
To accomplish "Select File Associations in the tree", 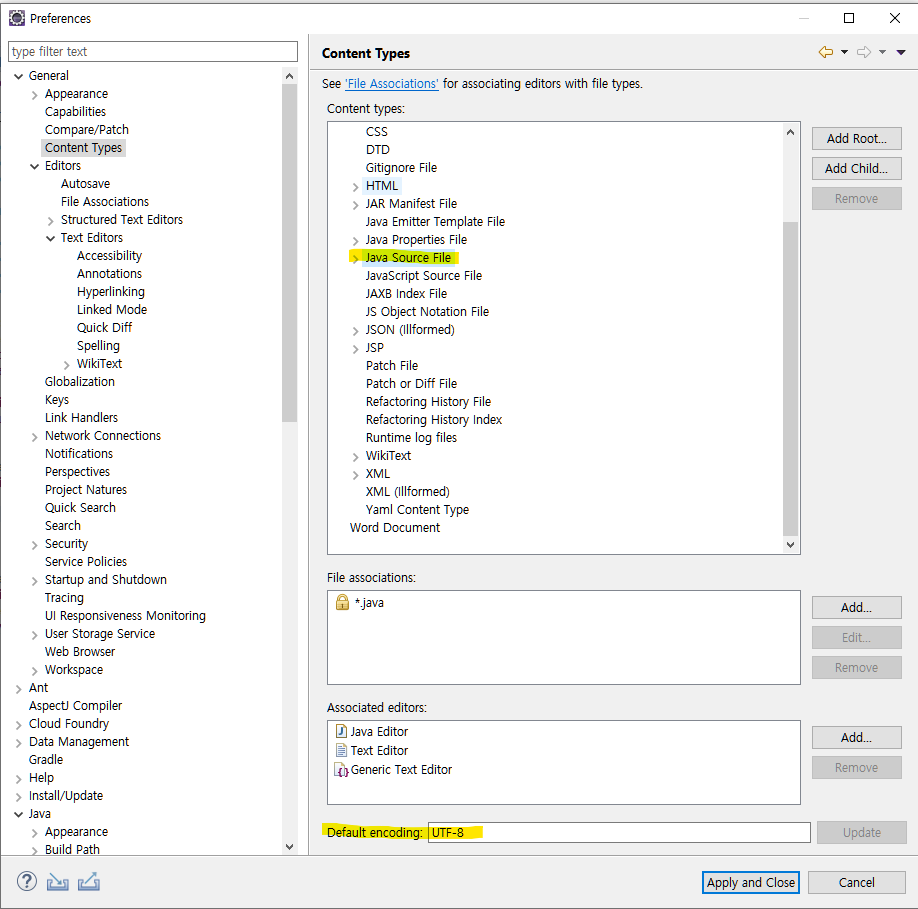I will (x=105, y=201).
